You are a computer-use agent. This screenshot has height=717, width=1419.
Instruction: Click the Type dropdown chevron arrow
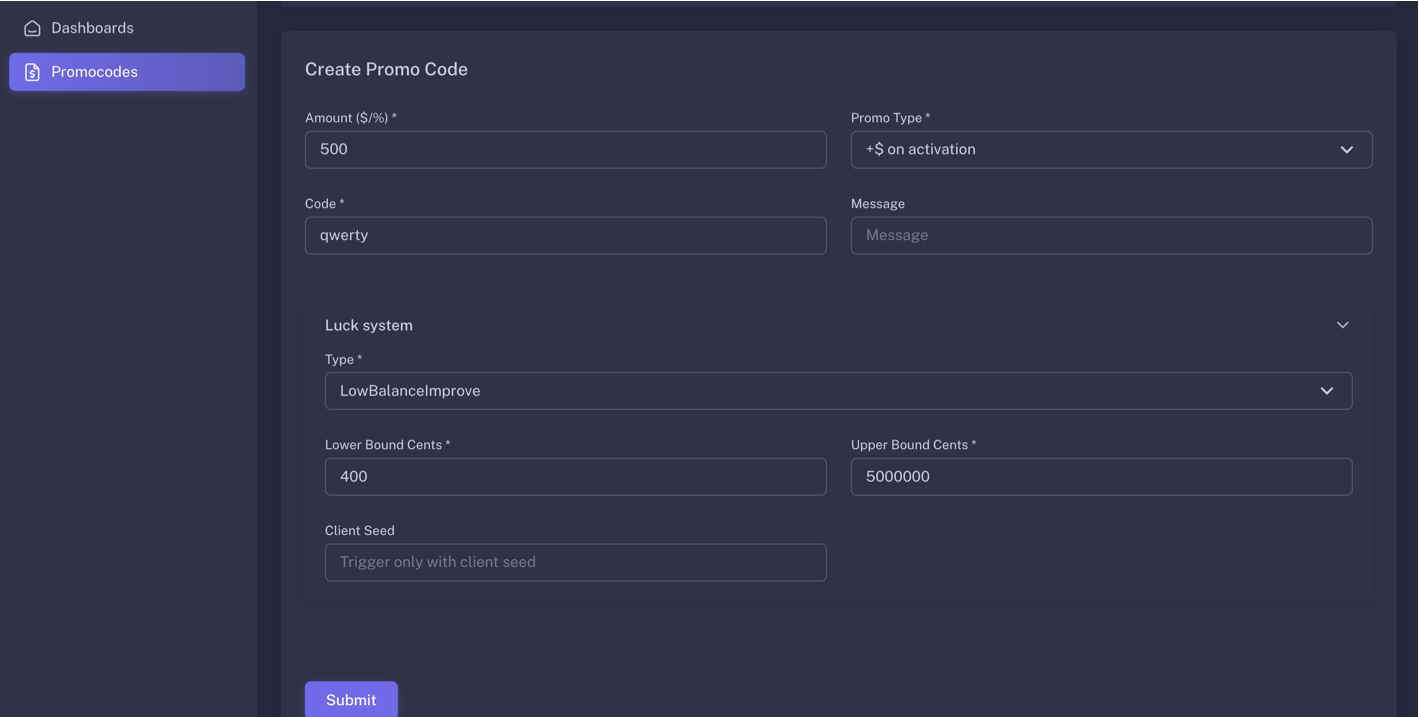tap(1327, 391)
